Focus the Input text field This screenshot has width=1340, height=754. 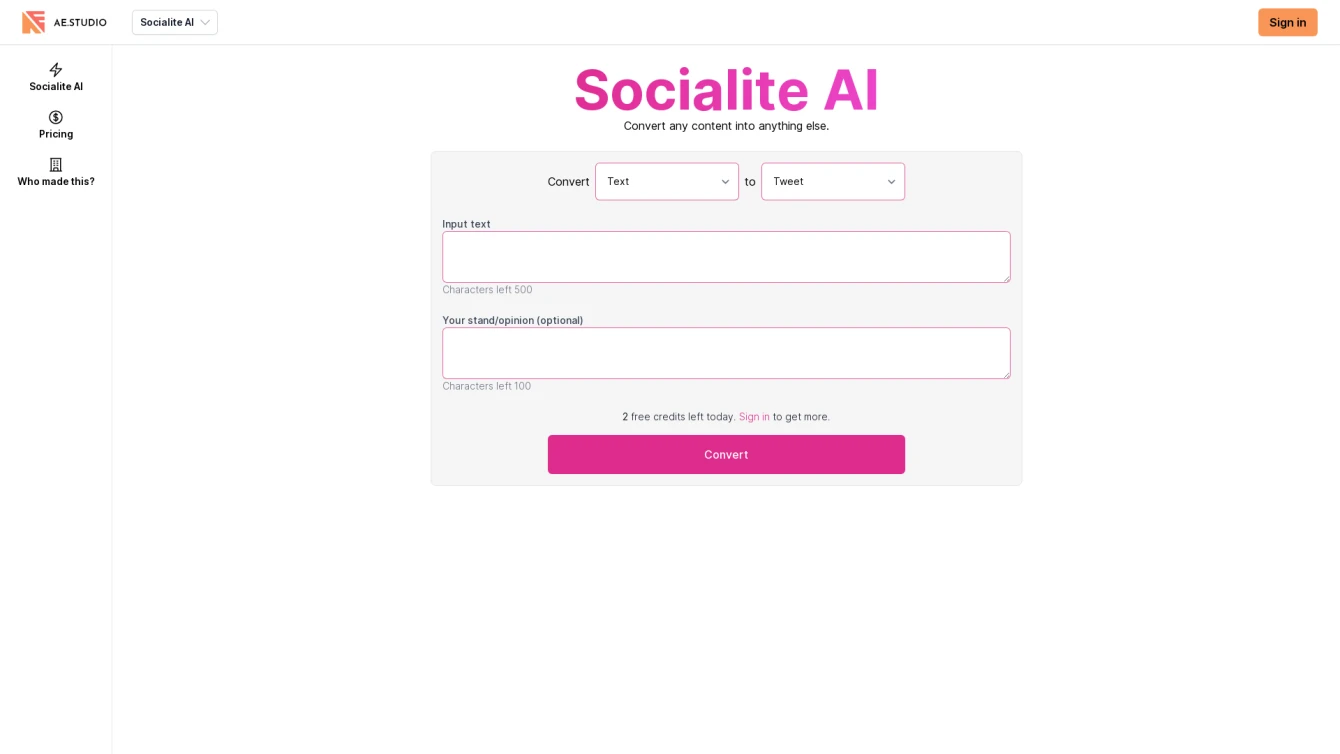(x=726, y=257)
